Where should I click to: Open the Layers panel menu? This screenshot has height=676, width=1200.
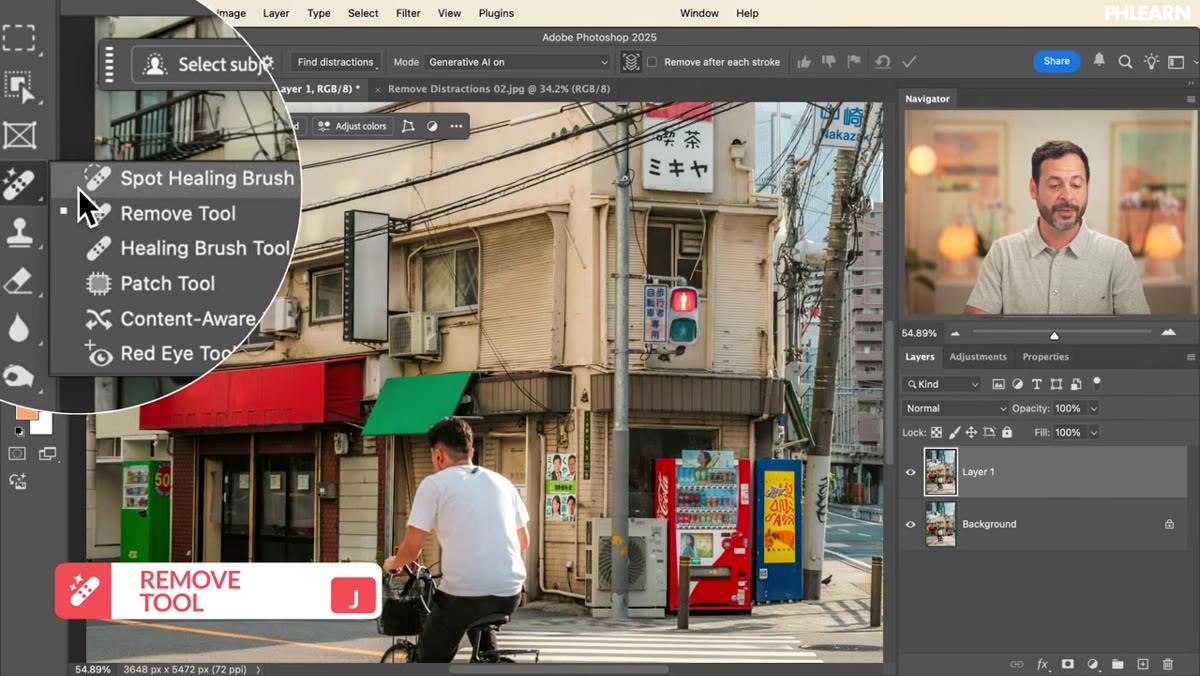pyautogui.click(x=1191, y=357)
